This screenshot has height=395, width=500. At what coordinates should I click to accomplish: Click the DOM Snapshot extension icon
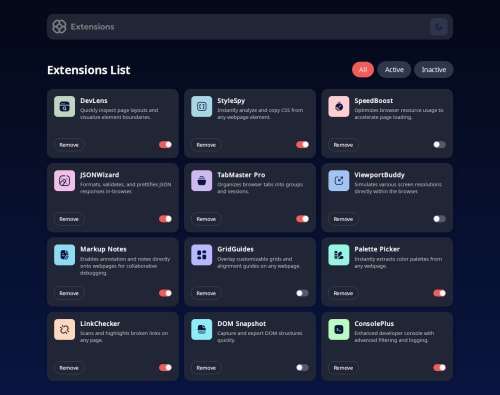pyautogui.click(x=202, y=329)
